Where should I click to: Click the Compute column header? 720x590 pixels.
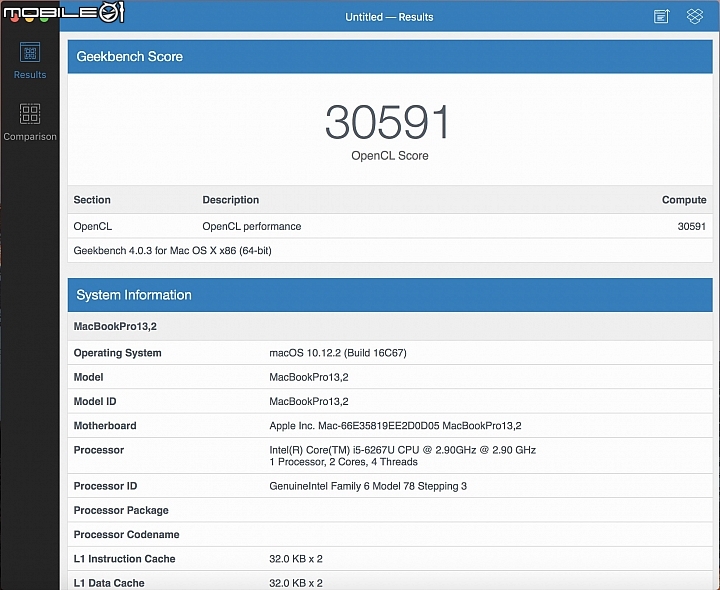coord(684,200)
